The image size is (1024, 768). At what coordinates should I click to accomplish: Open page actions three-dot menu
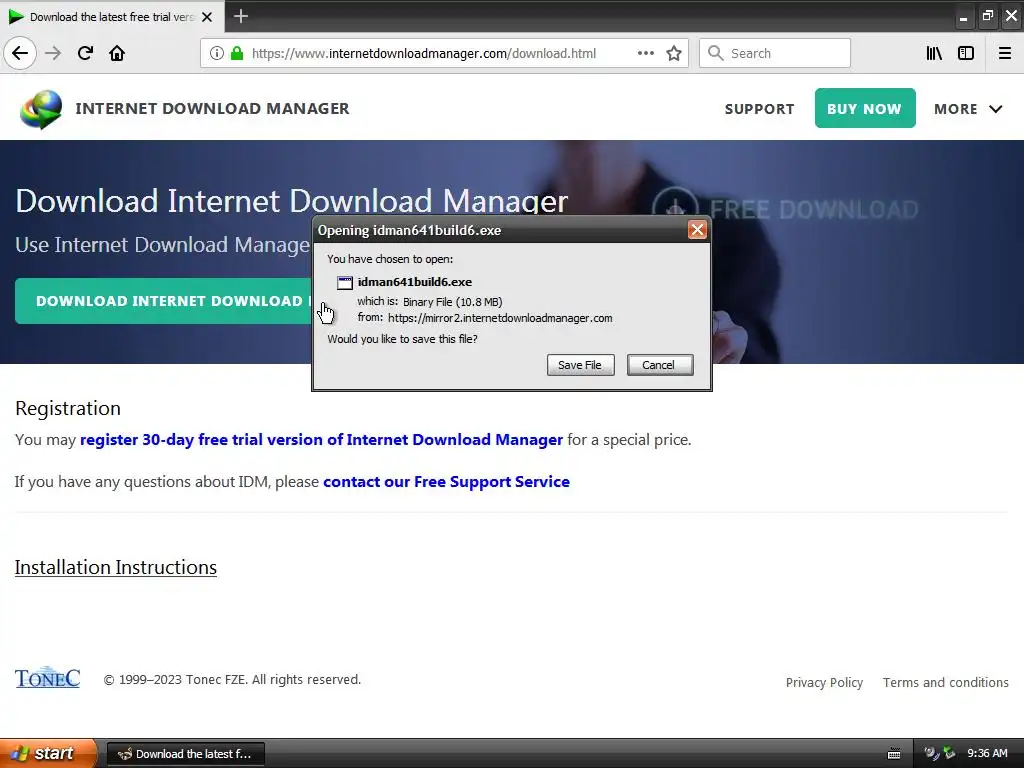point(646,54)
